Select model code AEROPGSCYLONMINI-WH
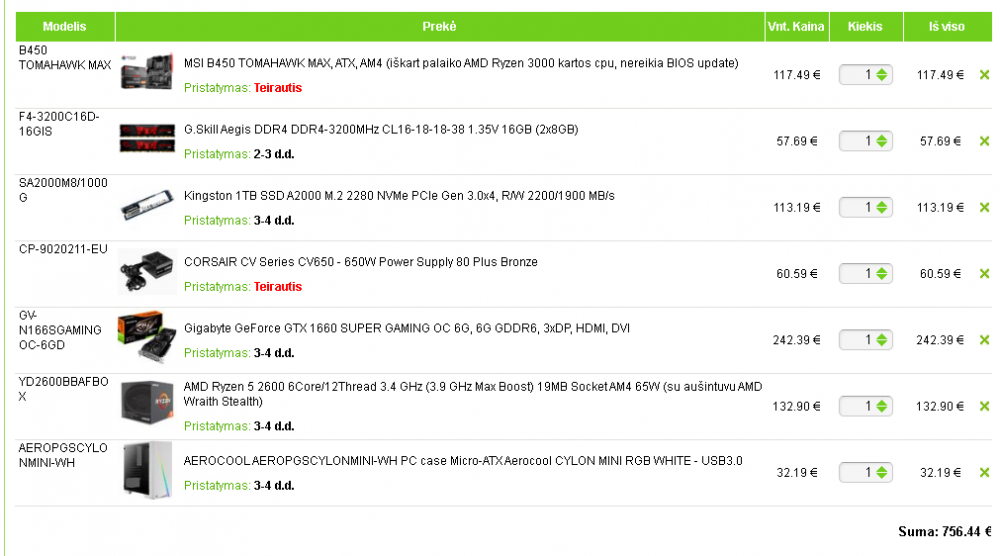 tap(63, 456)
